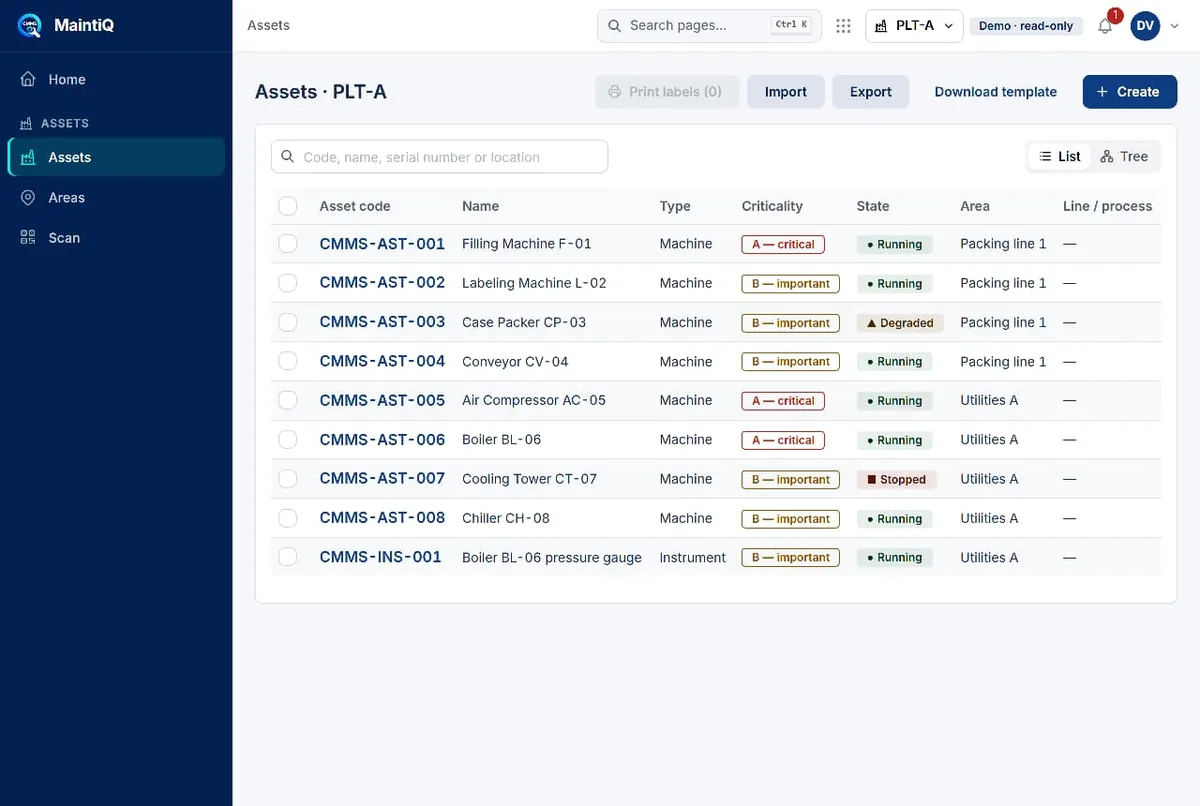Go to Home in sidebar
This screenshot has height=806, width=1200.
click(116, 79)
